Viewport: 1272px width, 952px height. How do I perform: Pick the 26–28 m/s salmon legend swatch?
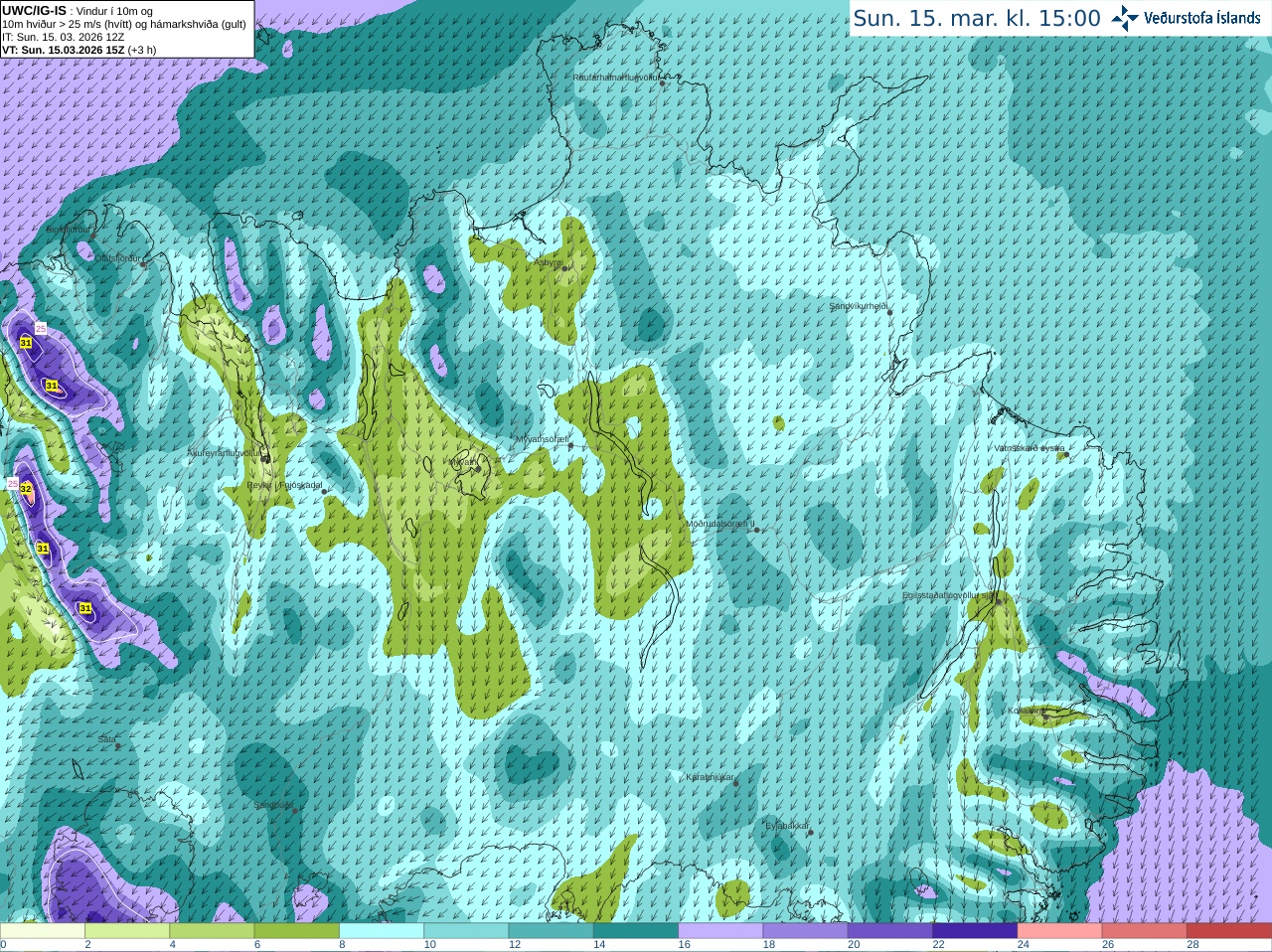(1145, 931)
